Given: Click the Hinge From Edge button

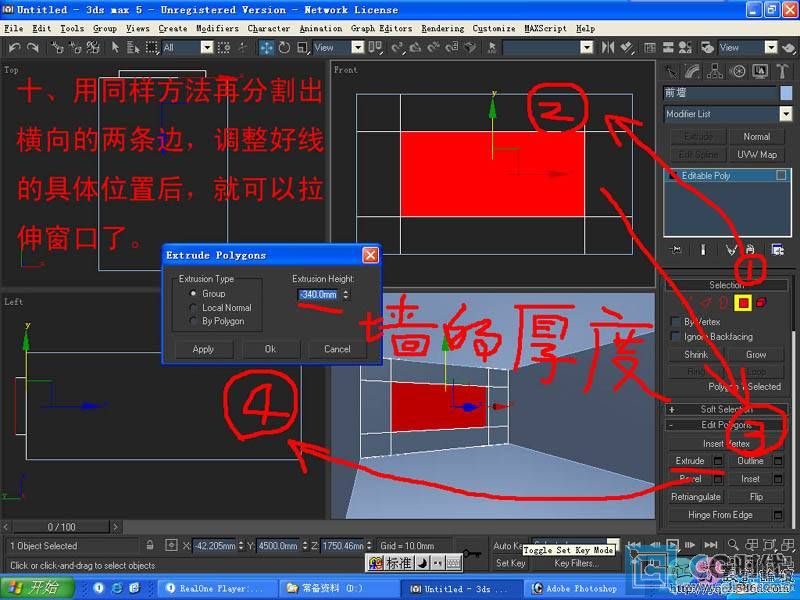Looking at the screenshot, I should pyautogui.click(x=720, y=515).
